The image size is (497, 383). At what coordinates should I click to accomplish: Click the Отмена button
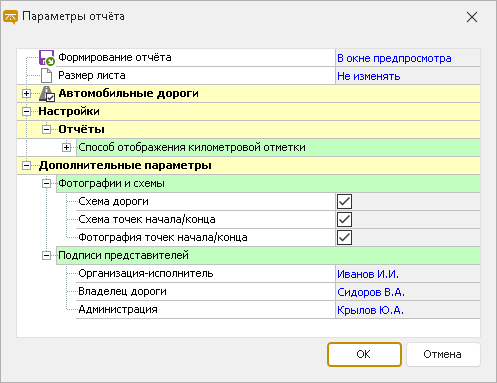tap(443, 354)
